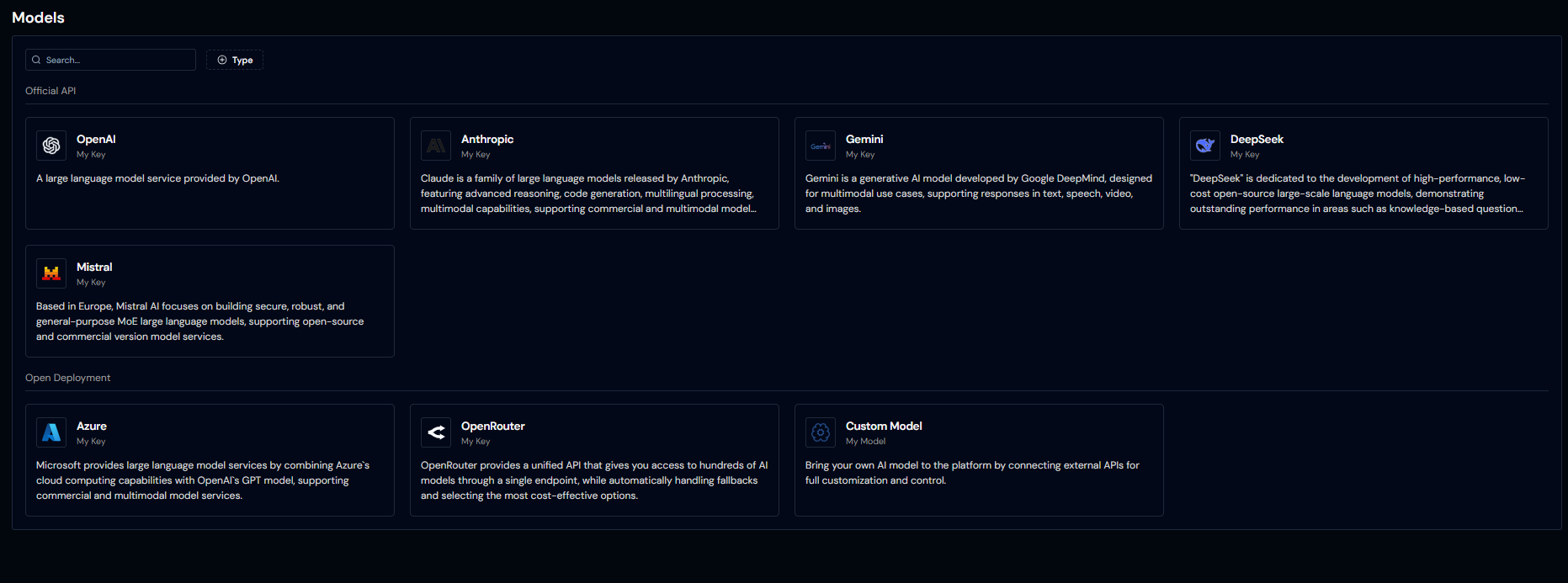Image resolution: width=1568 pixels, height=583 pixels.
Task: Click the OpenRouter logo icon
Action: pyautogui.click(x=436, y=432)
